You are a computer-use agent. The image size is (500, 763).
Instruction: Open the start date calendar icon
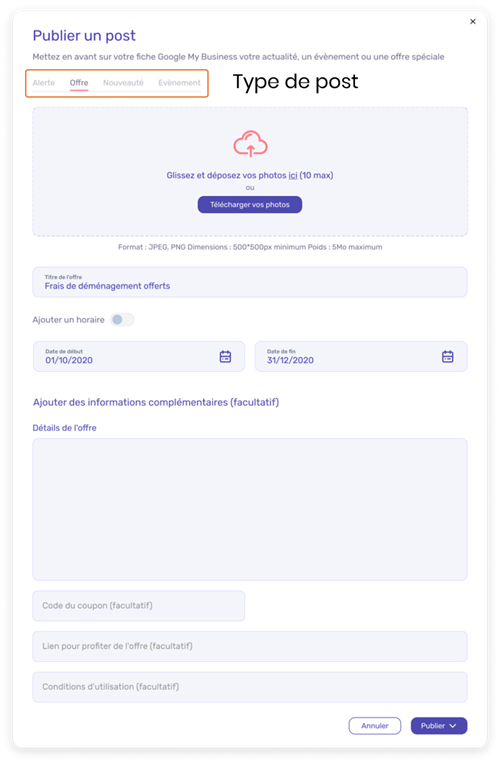click(225, 357)
